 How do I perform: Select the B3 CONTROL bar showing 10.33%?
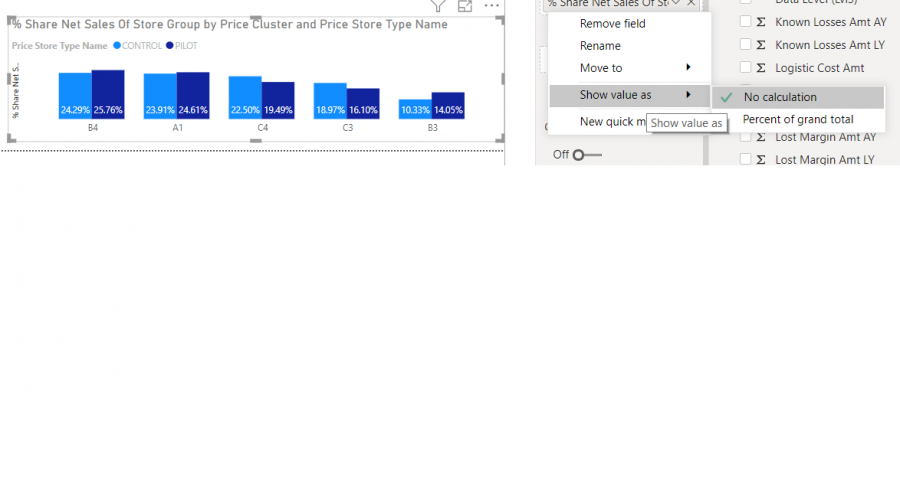pos(415,109)
